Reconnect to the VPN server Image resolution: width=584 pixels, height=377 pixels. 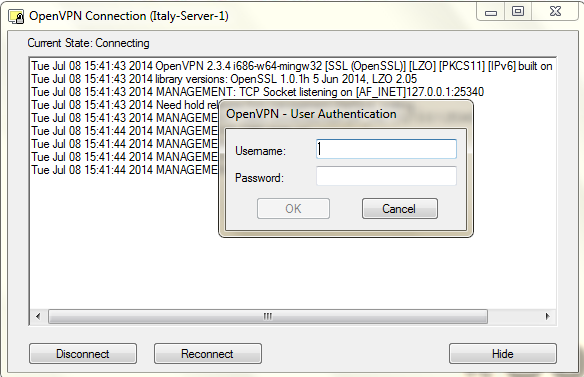(x=208, y=354)
